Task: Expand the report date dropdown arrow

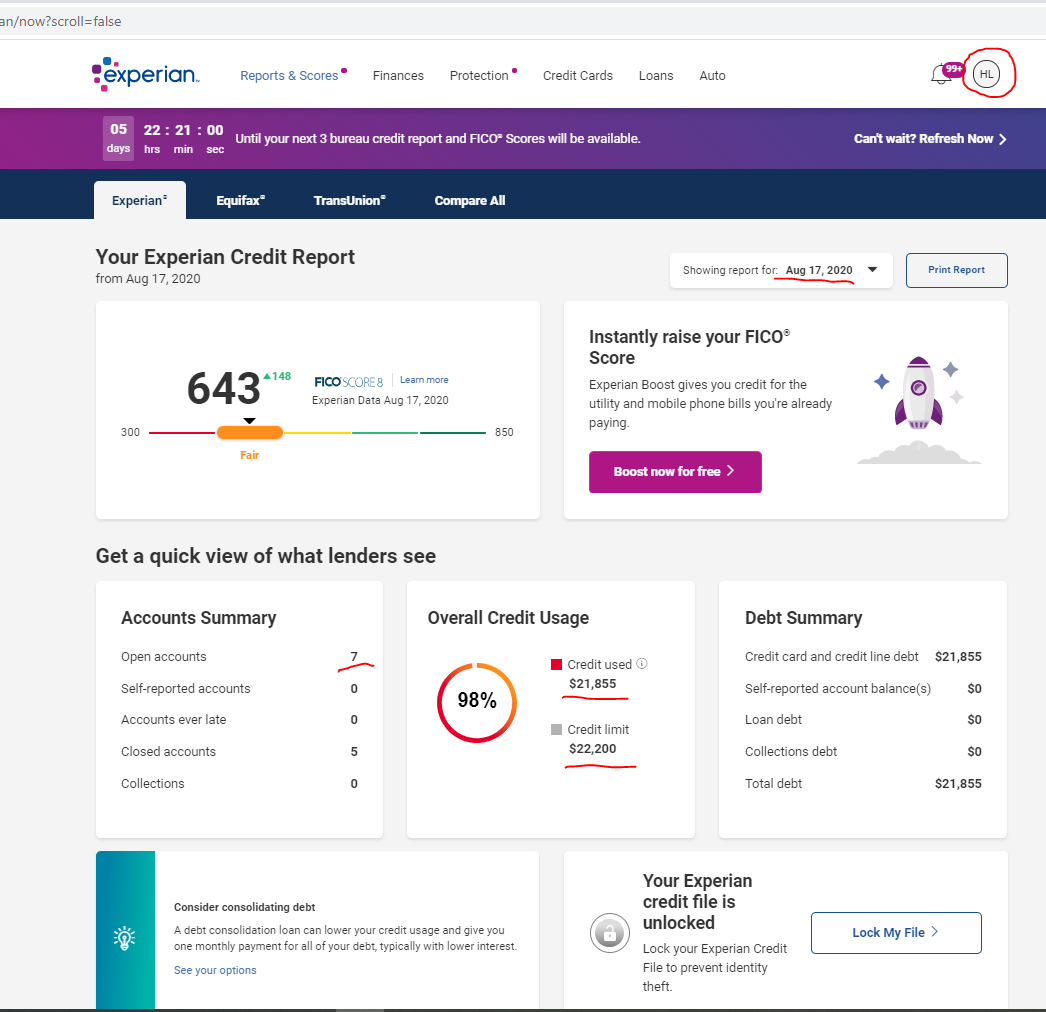Action: click(872, 270)
